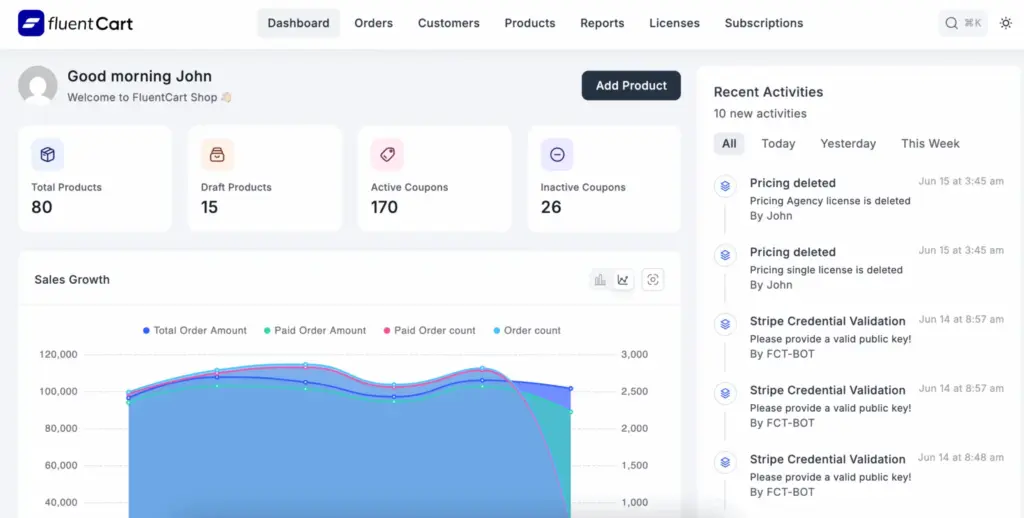
Task: Click the Add Product button
Action: click(x=631, y=86)
